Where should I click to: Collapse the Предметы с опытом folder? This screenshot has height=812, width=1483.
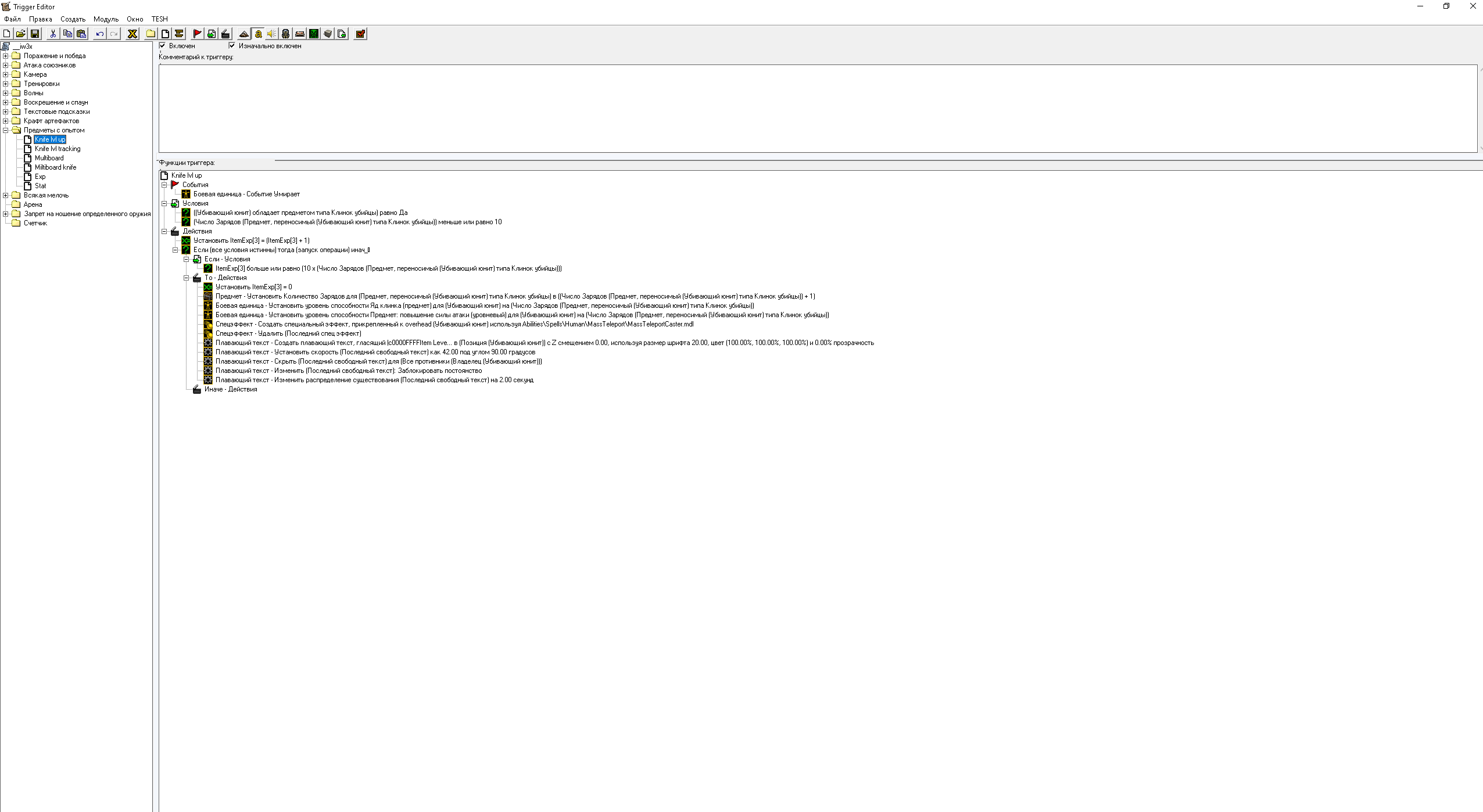click(6, 130)
